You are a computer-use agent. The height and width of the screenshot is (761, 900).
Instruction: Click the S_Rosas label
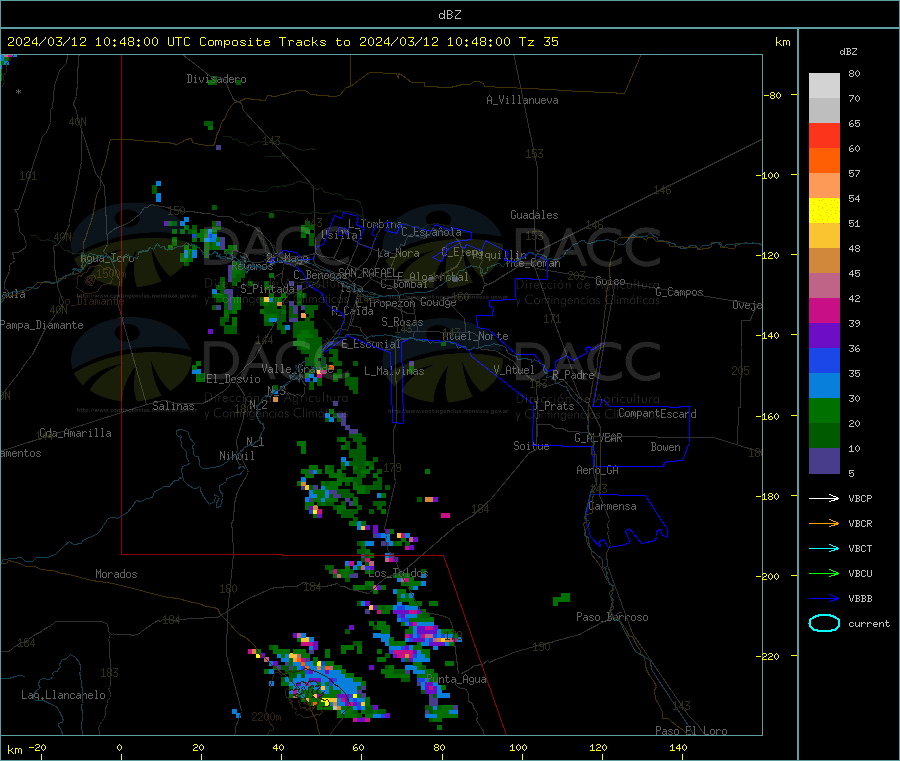pos(402,322)
